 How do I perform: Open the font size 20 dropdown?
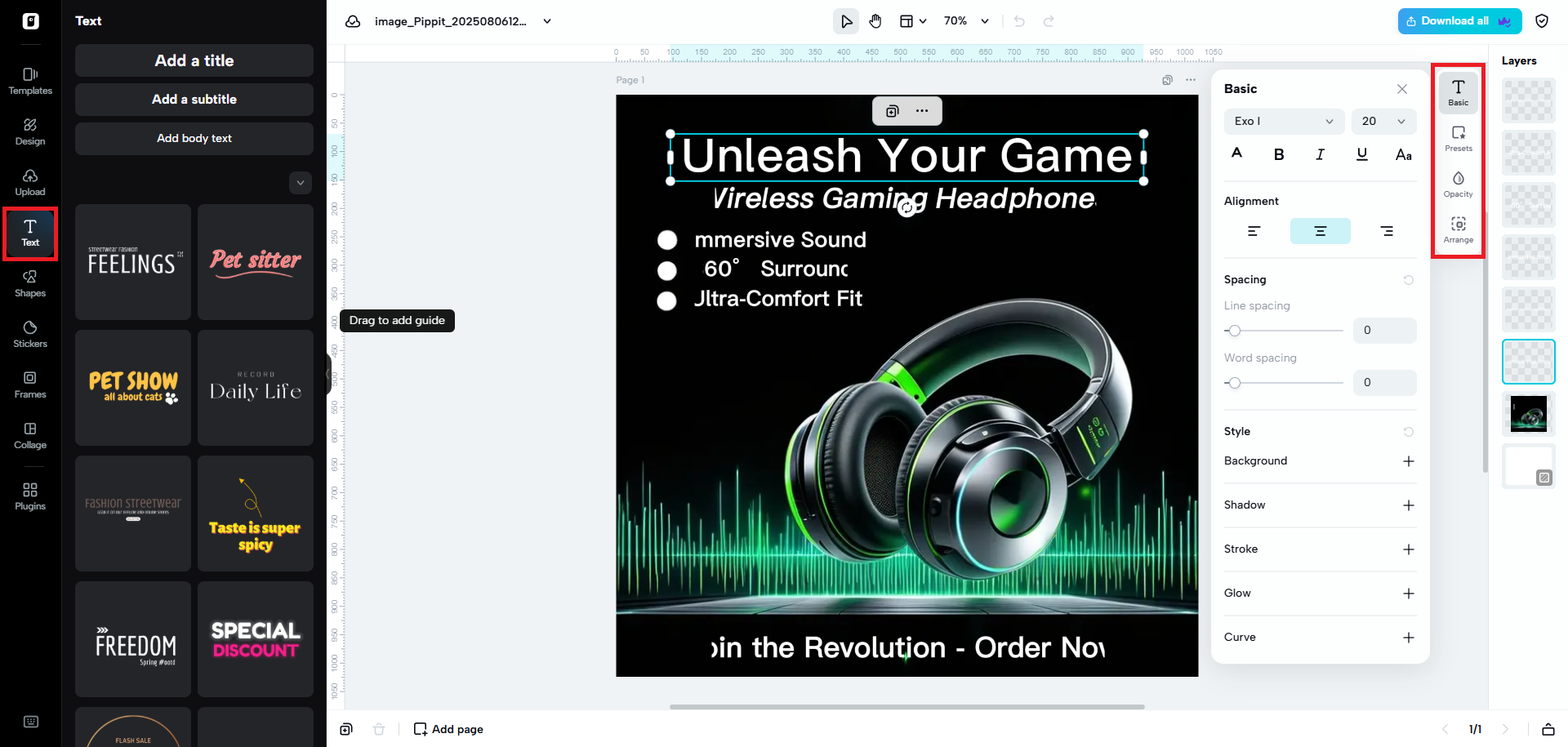tap(1383, 122)
